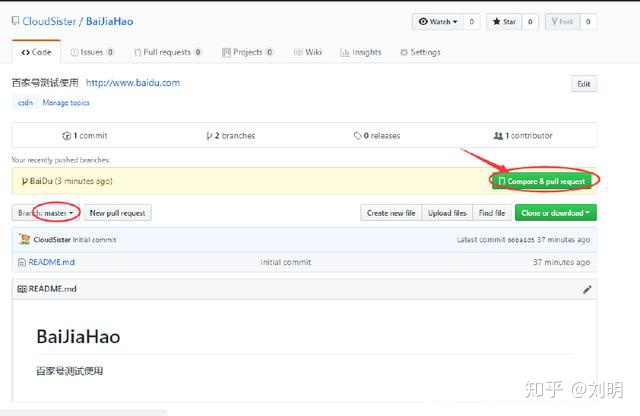This screenshot has width=640, height=416.
Task: Open the Watch dropdown button
Action: 438,22
